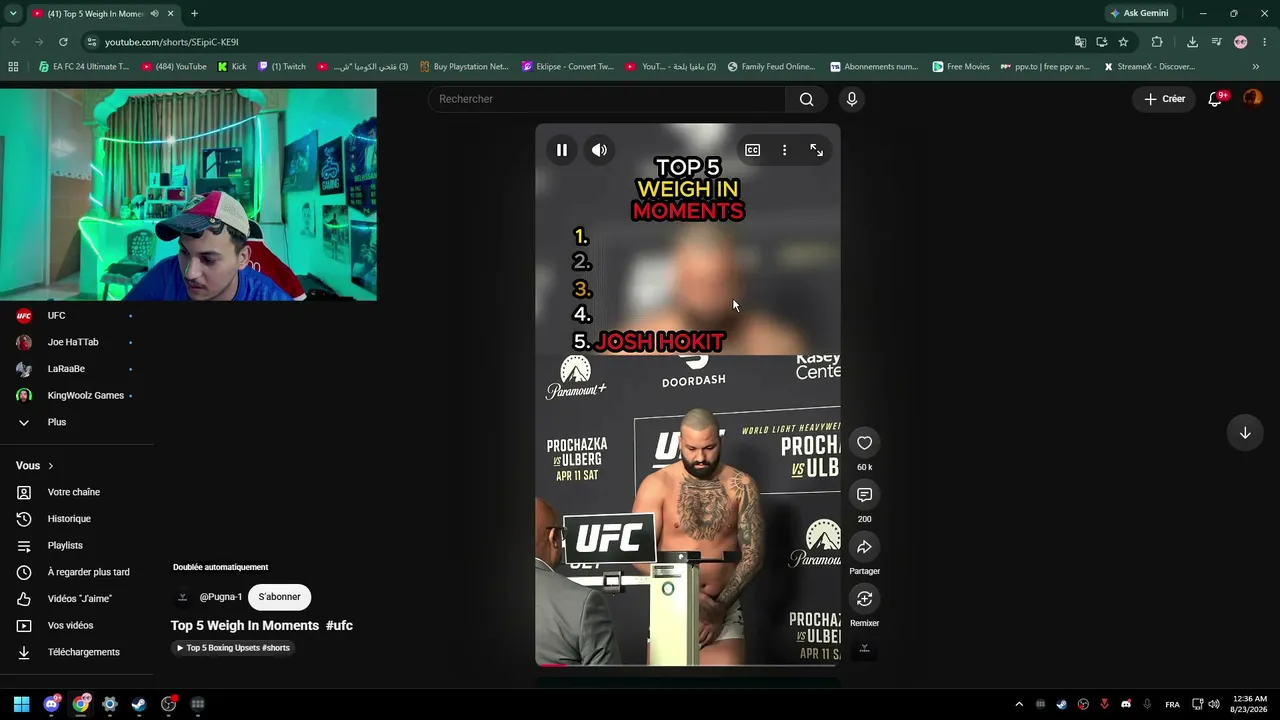Click the Créer button
This screenshot has width=1280, height=720.
point(1165,99)
